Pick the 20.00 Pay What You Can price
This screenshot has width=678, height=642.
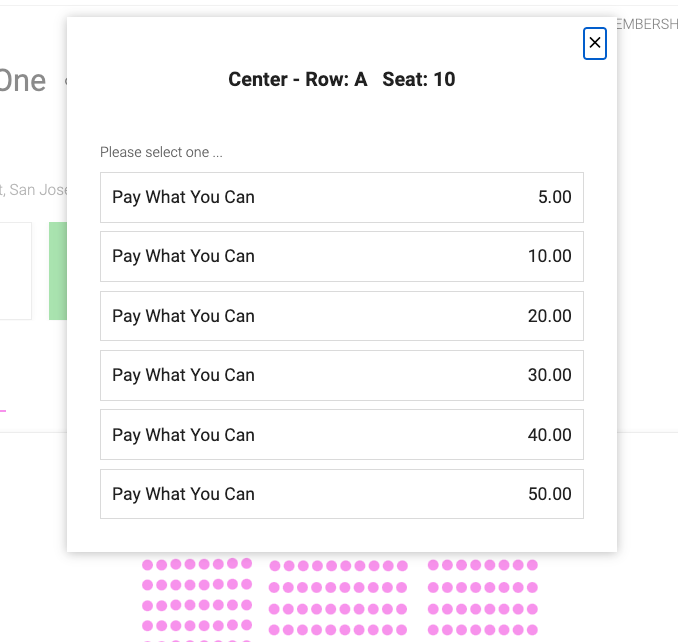tap(342, 316)
